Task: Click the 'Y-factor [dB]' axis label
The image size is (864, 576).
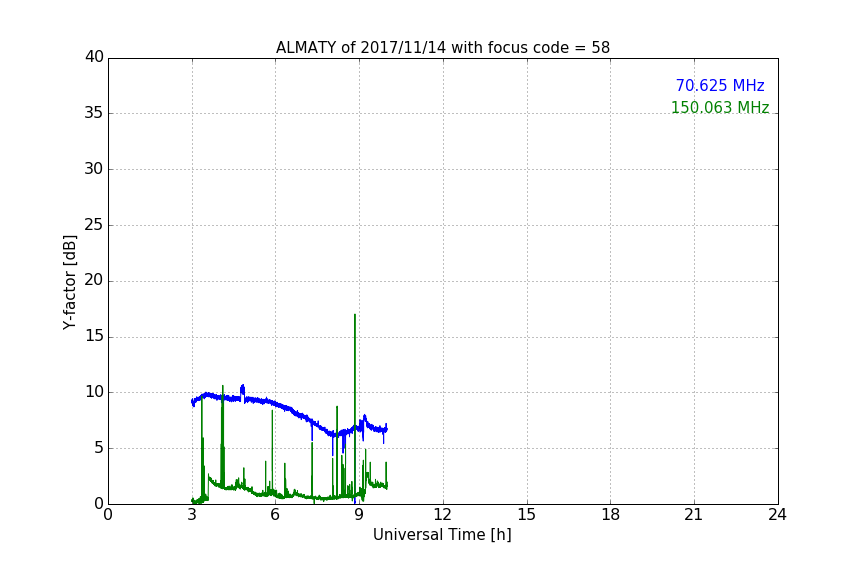Action: coord(70,282)
